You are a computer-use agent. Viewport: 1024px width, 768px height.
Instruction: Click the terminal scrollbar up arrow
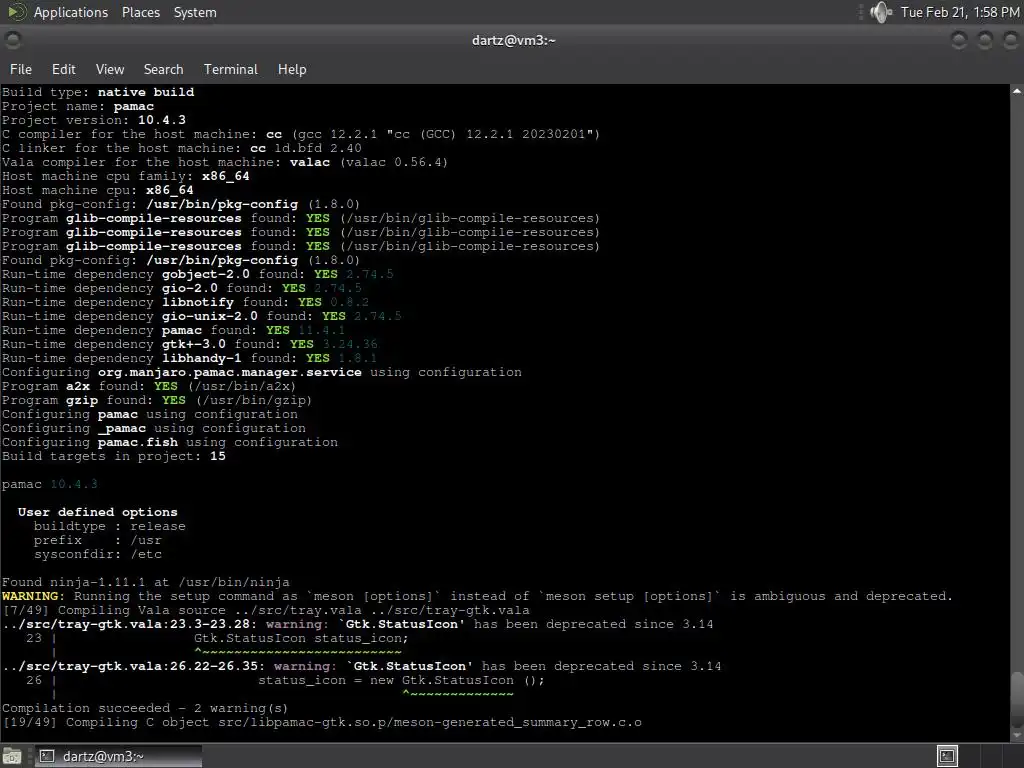pyautogui.click(x=1017, y=91)
